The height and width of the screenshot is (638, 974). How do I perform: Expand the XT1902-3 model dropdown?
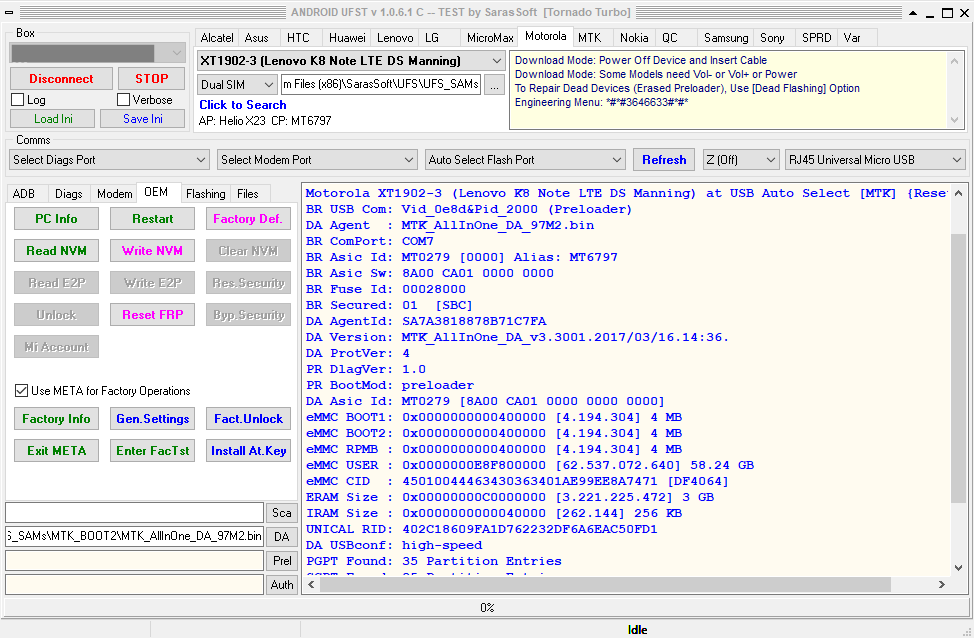(x=350, y=61)
